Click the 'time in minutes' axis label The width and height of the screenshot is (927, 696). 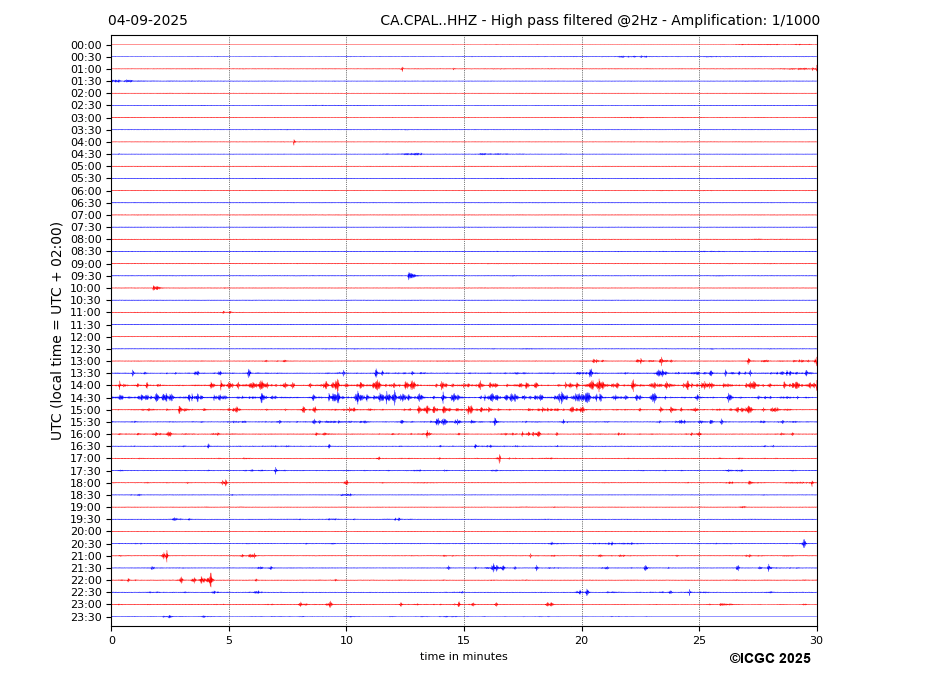464,656
